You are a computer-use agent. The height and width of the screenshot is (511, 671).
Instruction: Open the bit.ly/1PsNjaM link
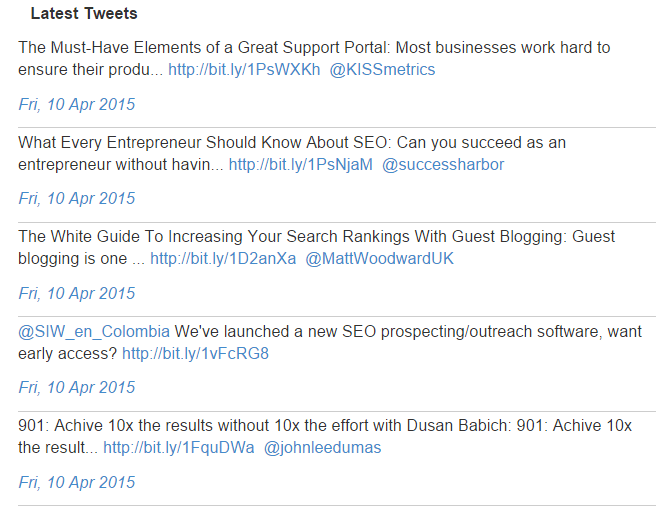click(x=300, y=165)
